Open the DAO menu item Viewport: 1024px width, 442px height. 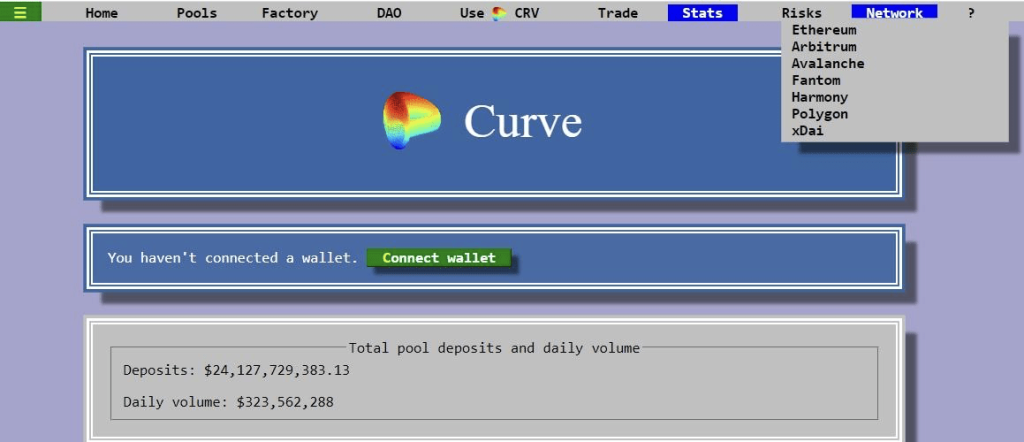click(x=389, y=13)
